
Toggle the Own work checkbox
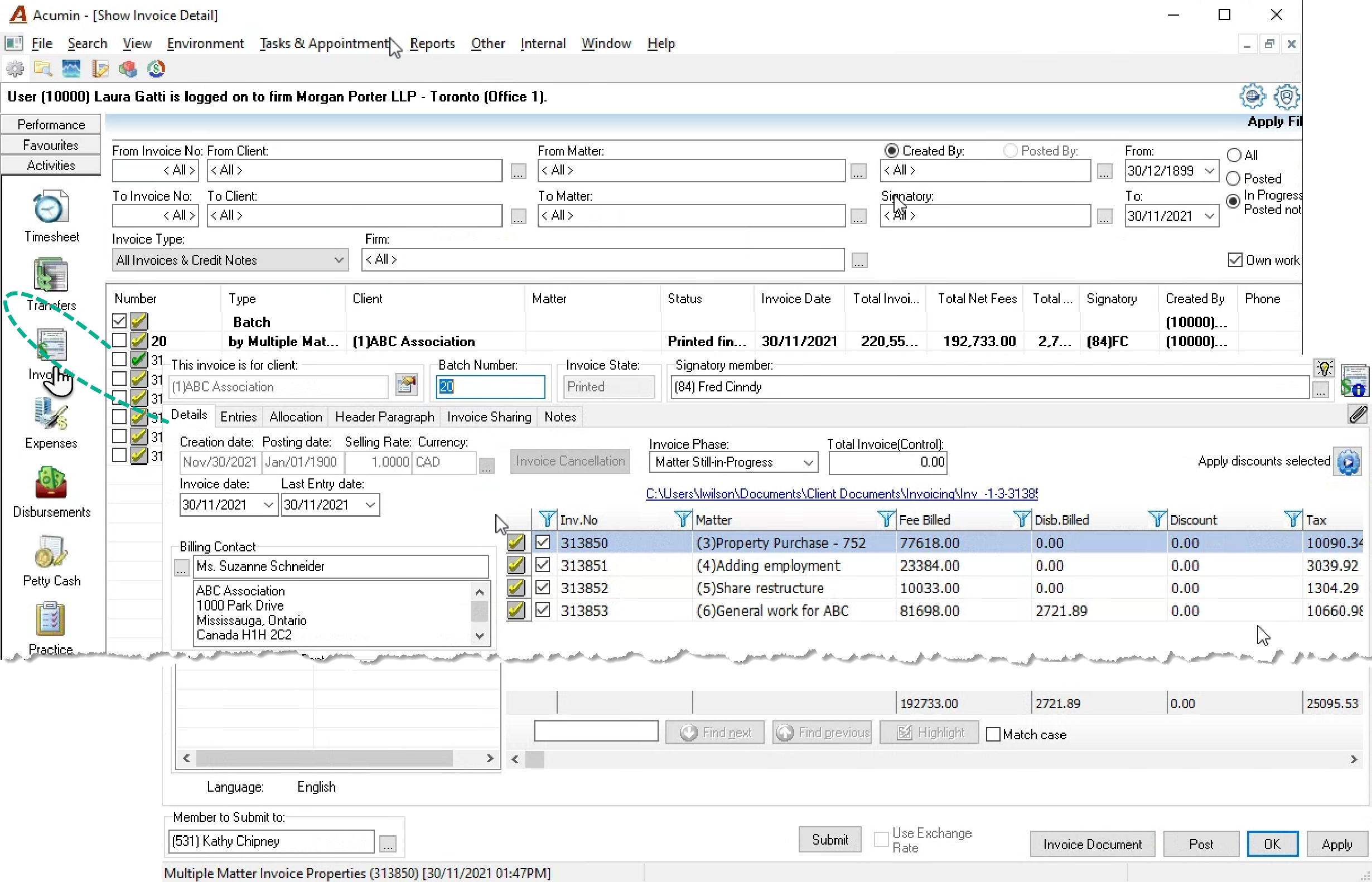[1234, 260]
